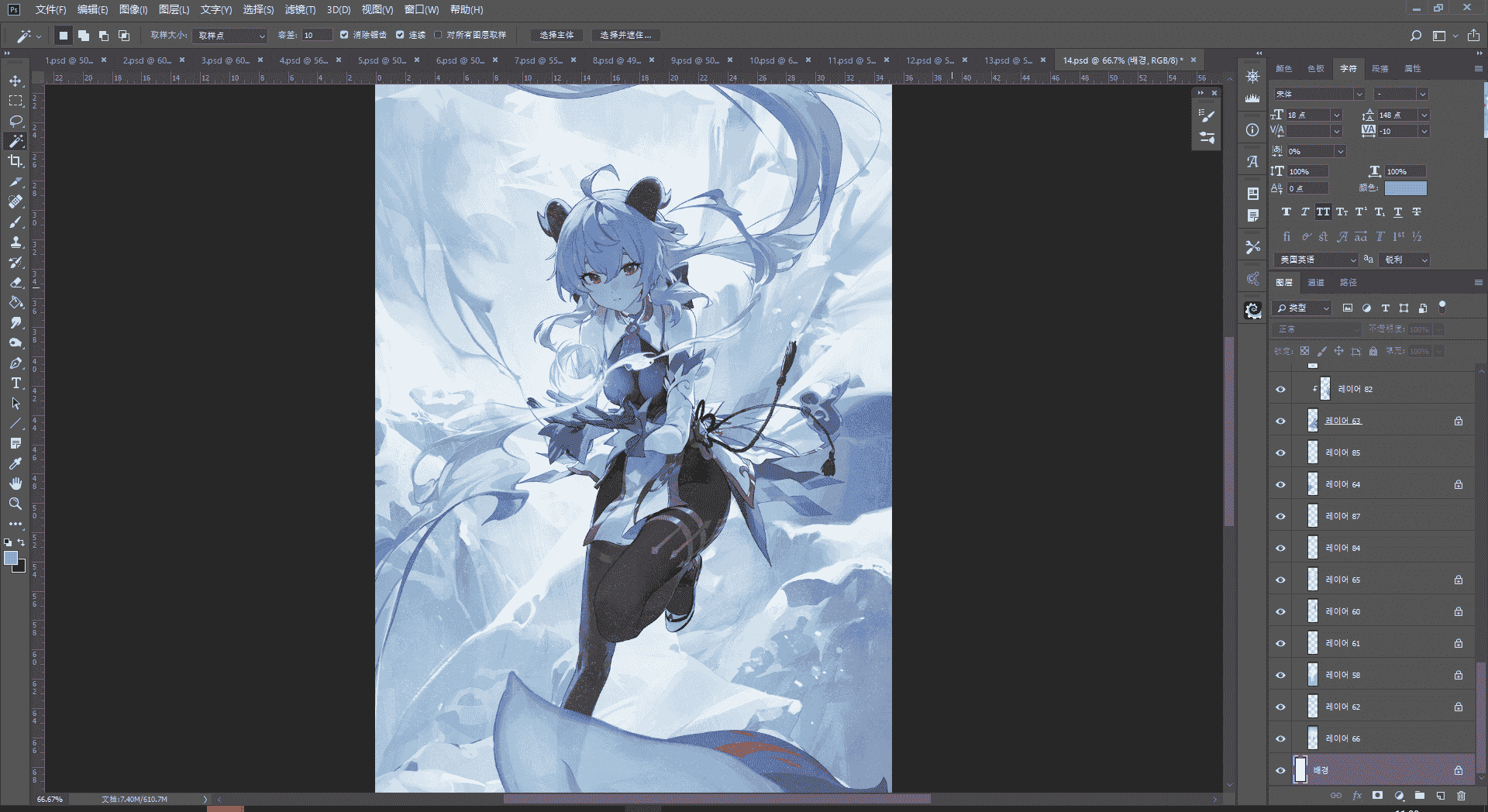Viewport: 1488px width, 812px height.
Task: Open the 图像(I) menu
Action: pos(133,9)
